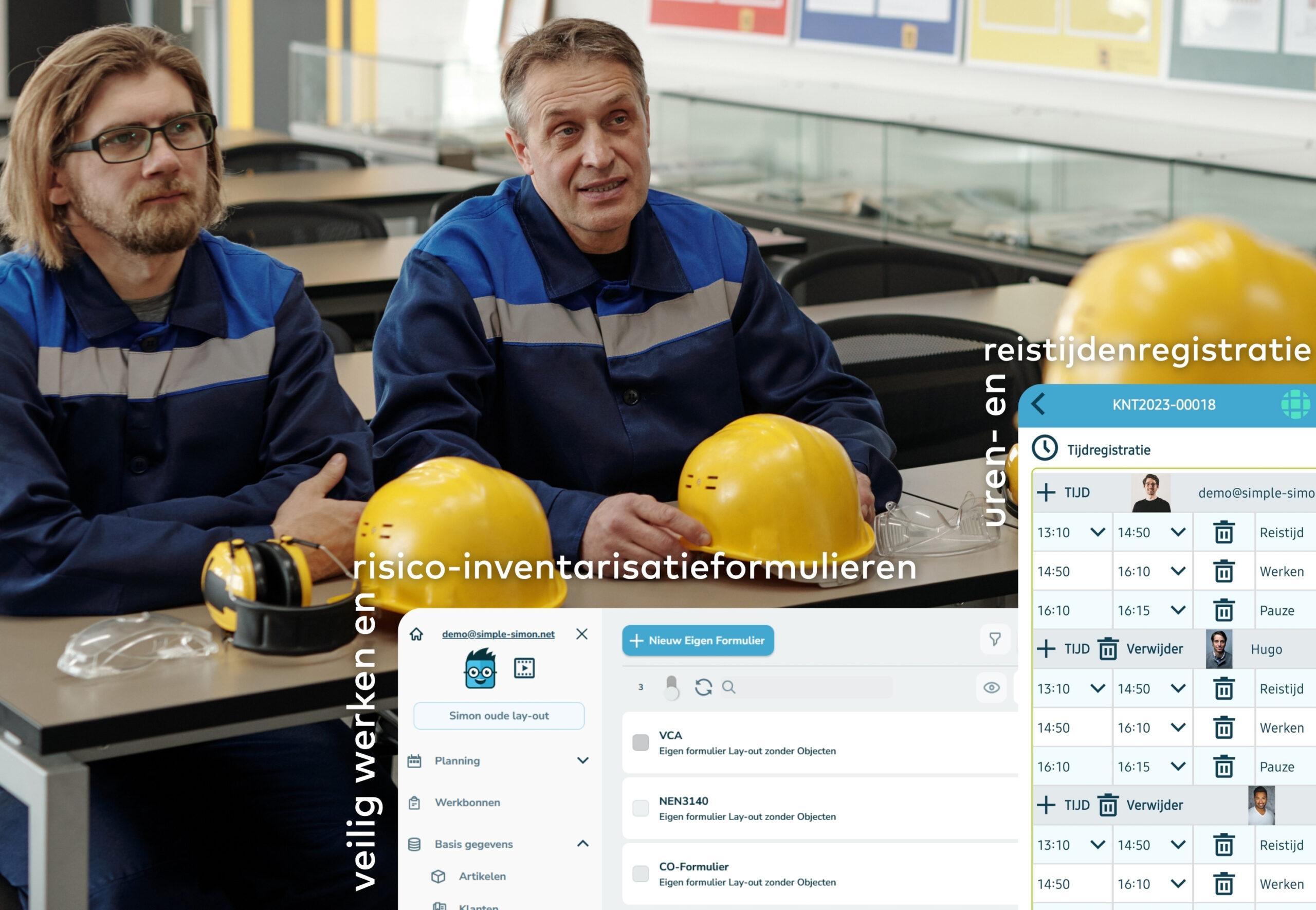Click the Basis gegevens database icon
This screenshot has width=1316, height=910.
tap(414, 844)
